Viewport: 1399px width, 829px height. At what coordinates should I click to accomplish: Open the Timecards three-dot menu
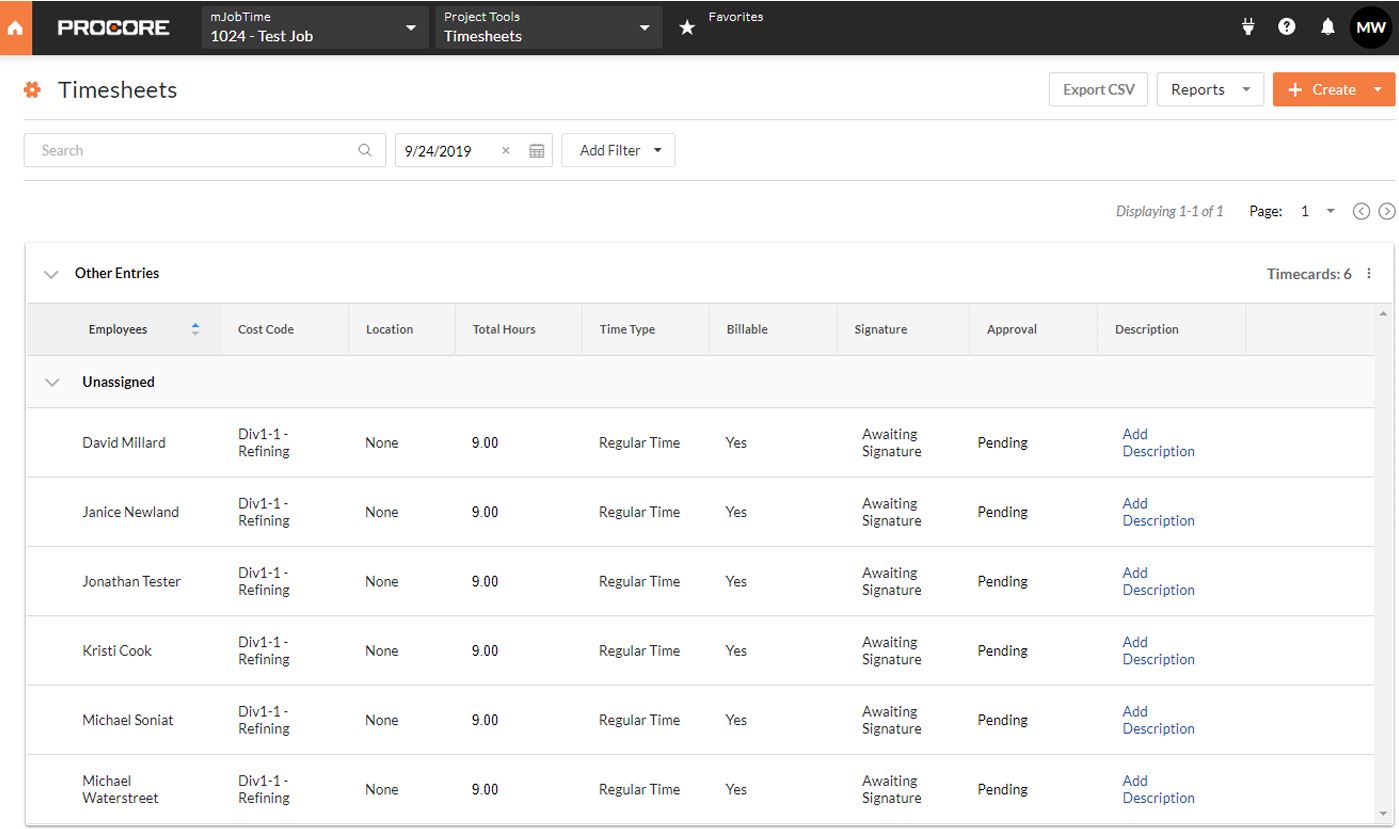tap(1369, 273)
